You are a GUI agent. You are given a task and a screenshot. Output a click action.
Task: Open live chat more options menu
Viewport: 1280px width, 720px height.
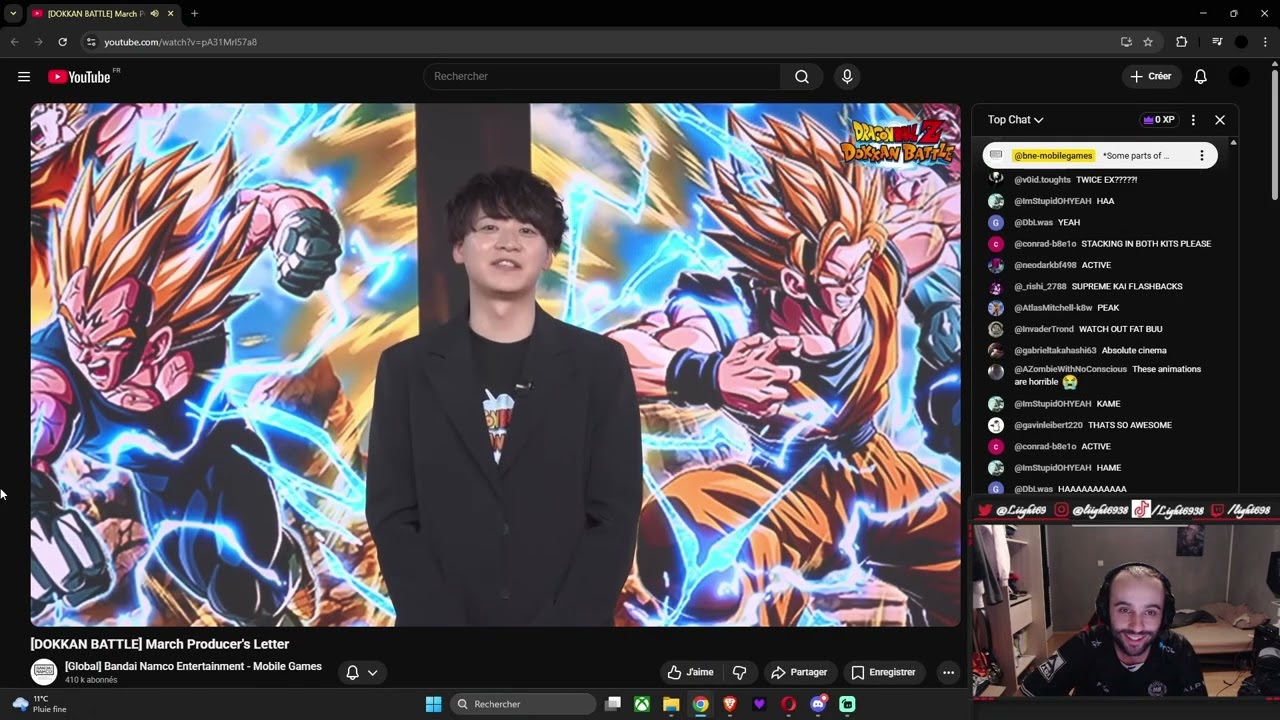(1193, 120)
